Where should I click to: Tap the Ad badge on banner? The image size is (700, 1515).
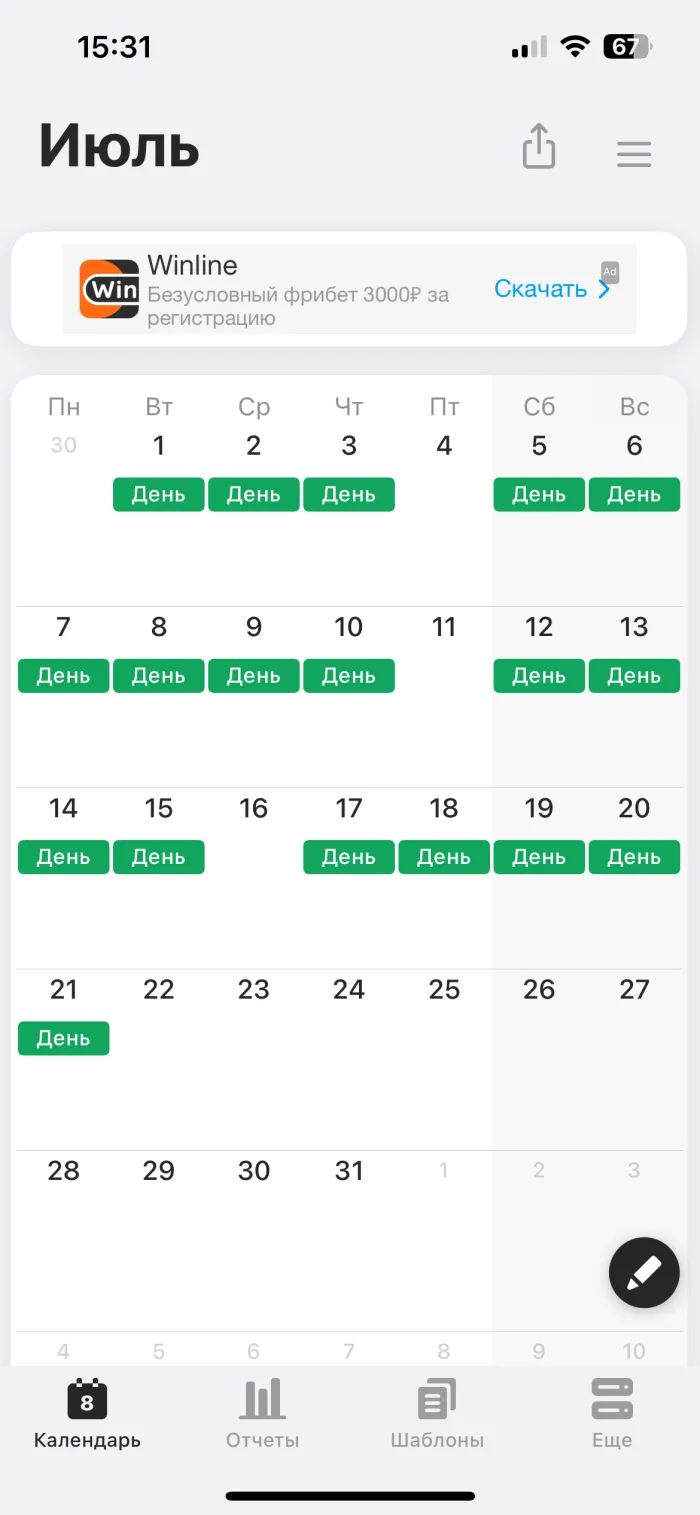tap(610, 272)
